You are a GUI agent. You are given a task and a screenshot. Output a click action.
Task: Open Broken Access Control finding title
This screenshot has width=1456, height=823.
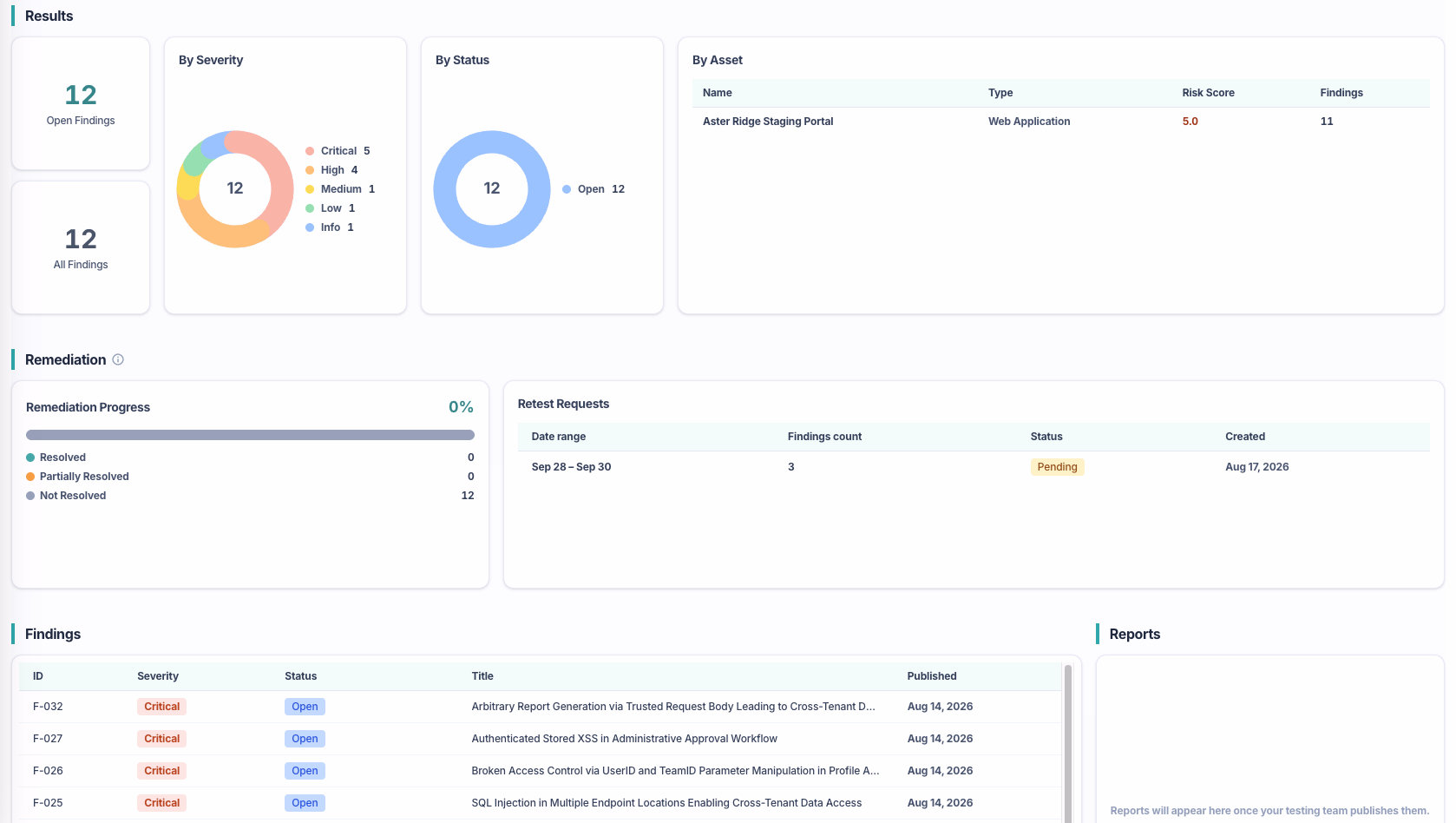pyautogui.click(x=675, y=771)
